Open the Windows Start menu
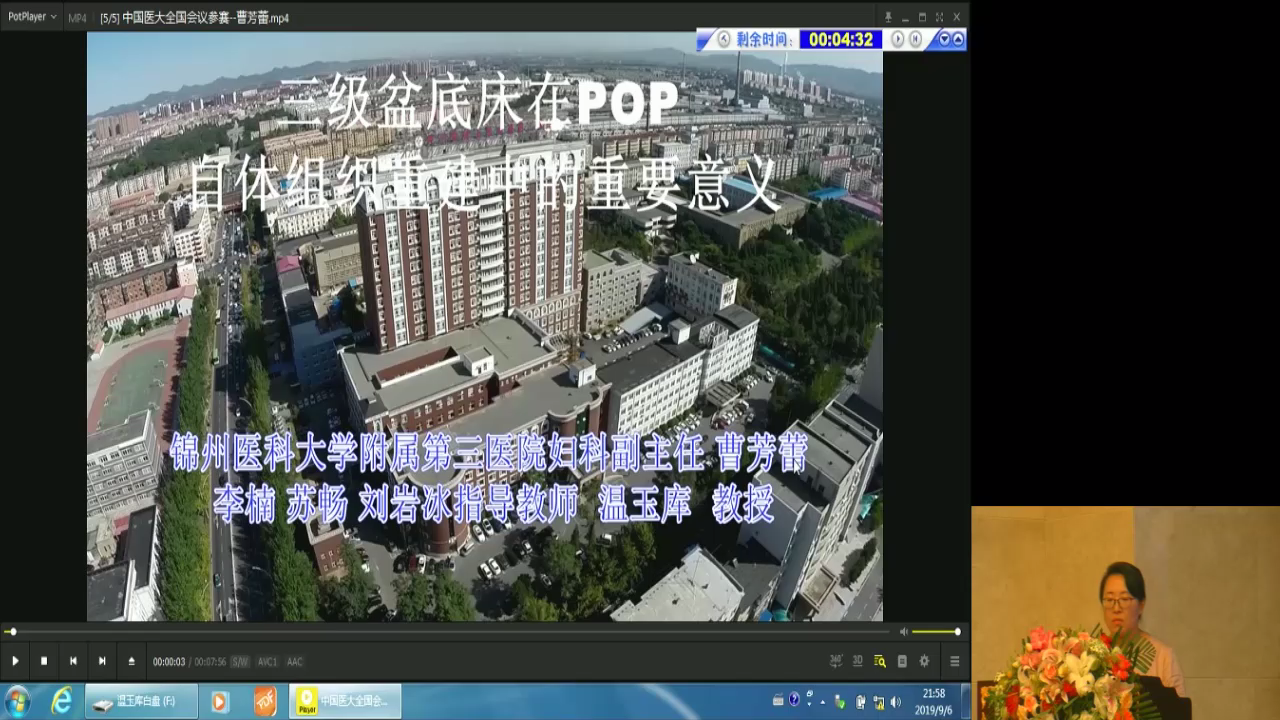 pos(18,701)
